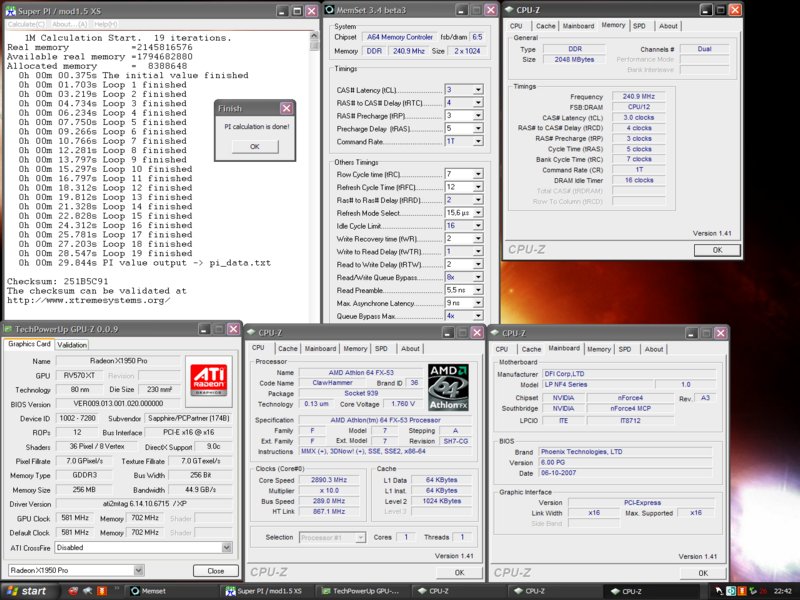Click the GPU-Z title bar icon
This screenshot has height=600, width=800.
point(7,329)
